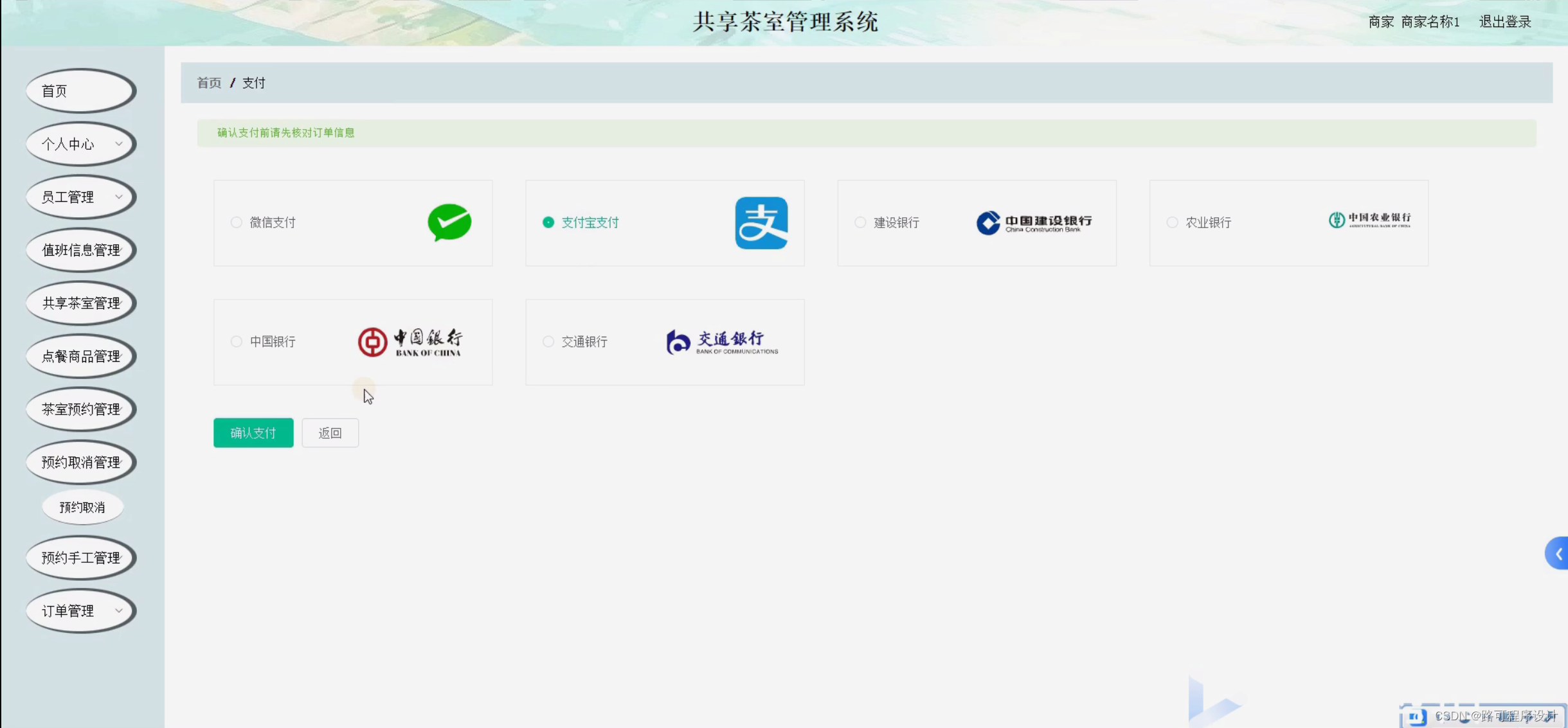The width and height of the screenshot is (1568, 728).
Task: Click the WeChat Pay green logo
Action: click(x=449, y=222)
